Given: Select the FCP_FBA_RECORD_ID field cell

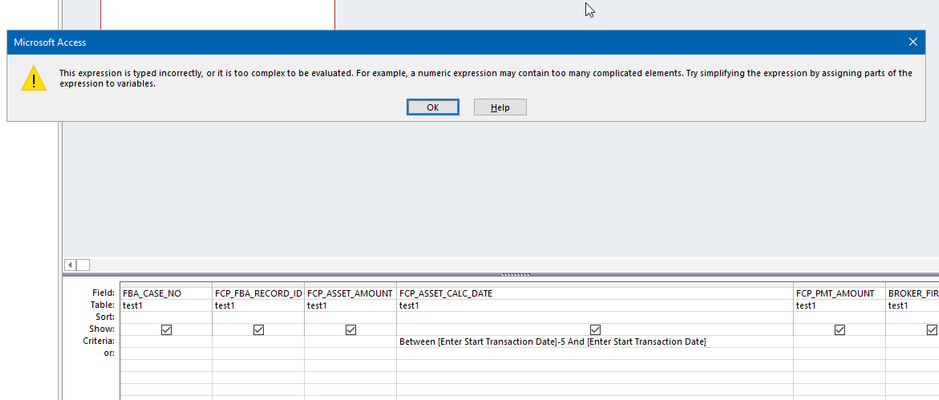Looking at the screenshot, I should pyautogui.click(x=259, y=293).
